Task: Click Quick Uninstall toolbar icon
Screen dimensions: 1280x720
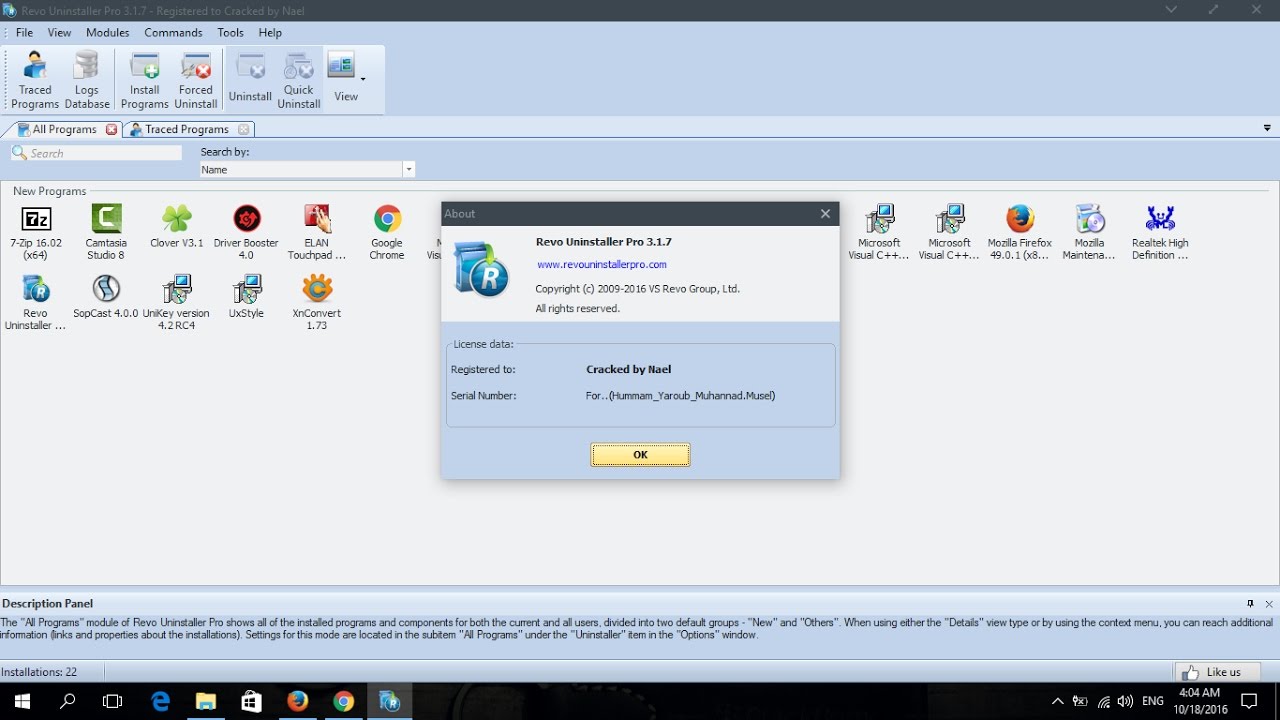Action: pyautogui.click(x=299, y=81)
